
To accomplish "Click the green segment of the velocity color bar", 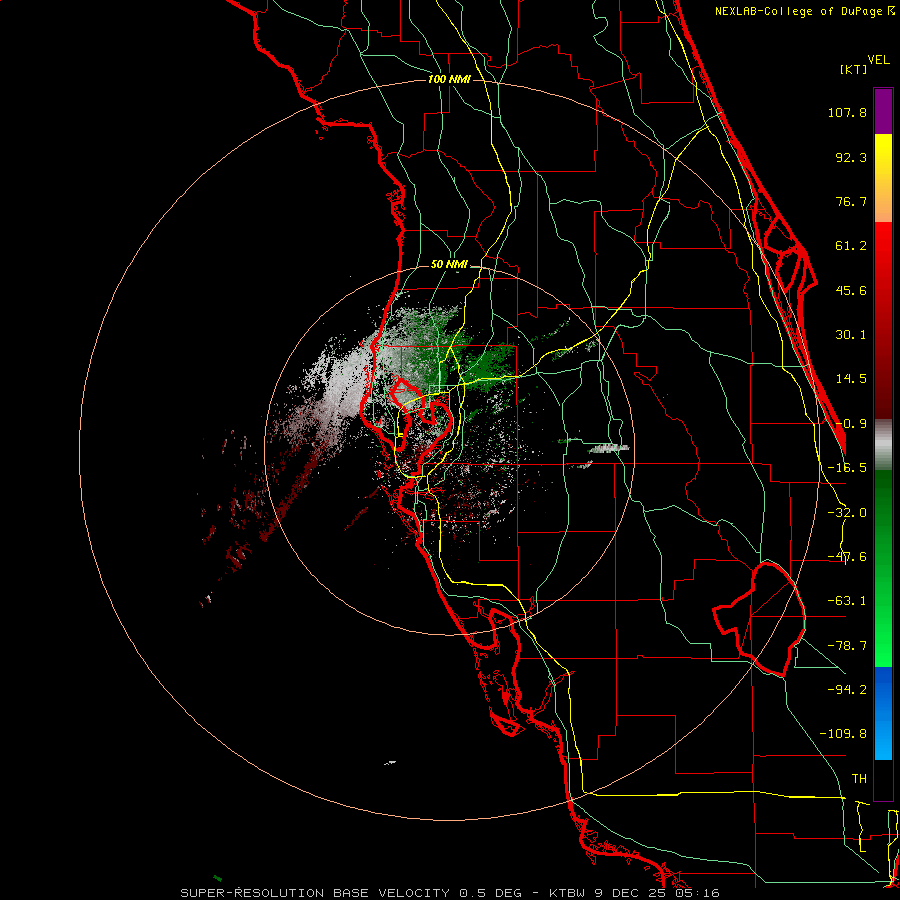I will point(883,568).
